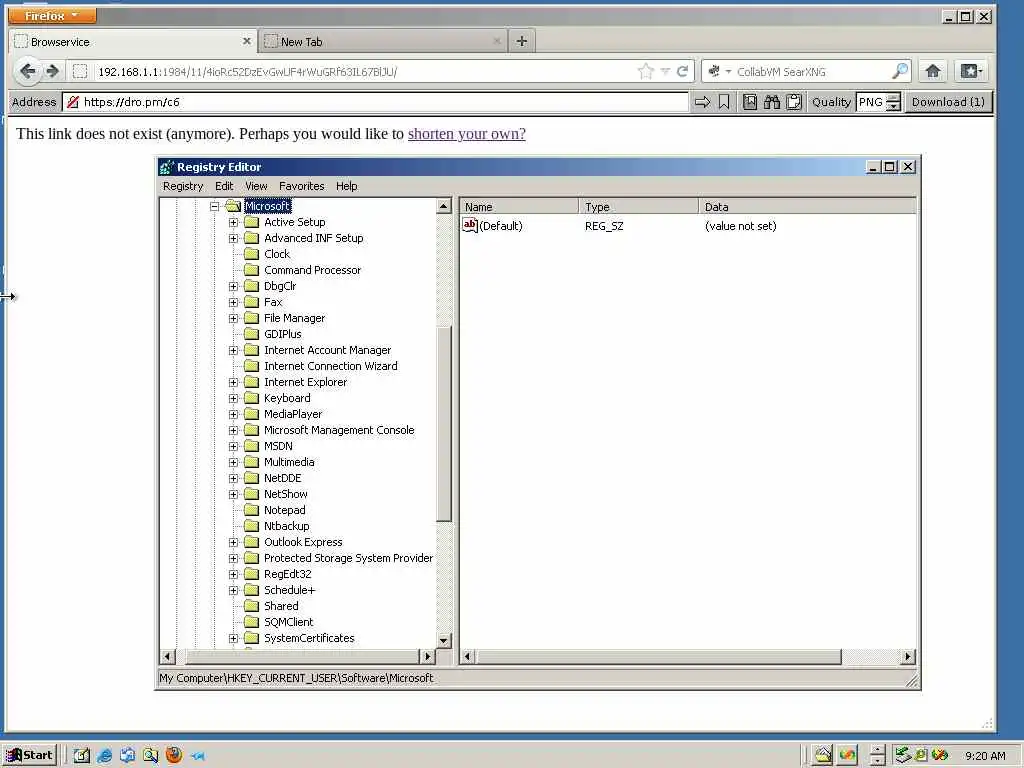Click the Data column header
The height and width of the screenshot is (768, 1024).
point(807,206)
